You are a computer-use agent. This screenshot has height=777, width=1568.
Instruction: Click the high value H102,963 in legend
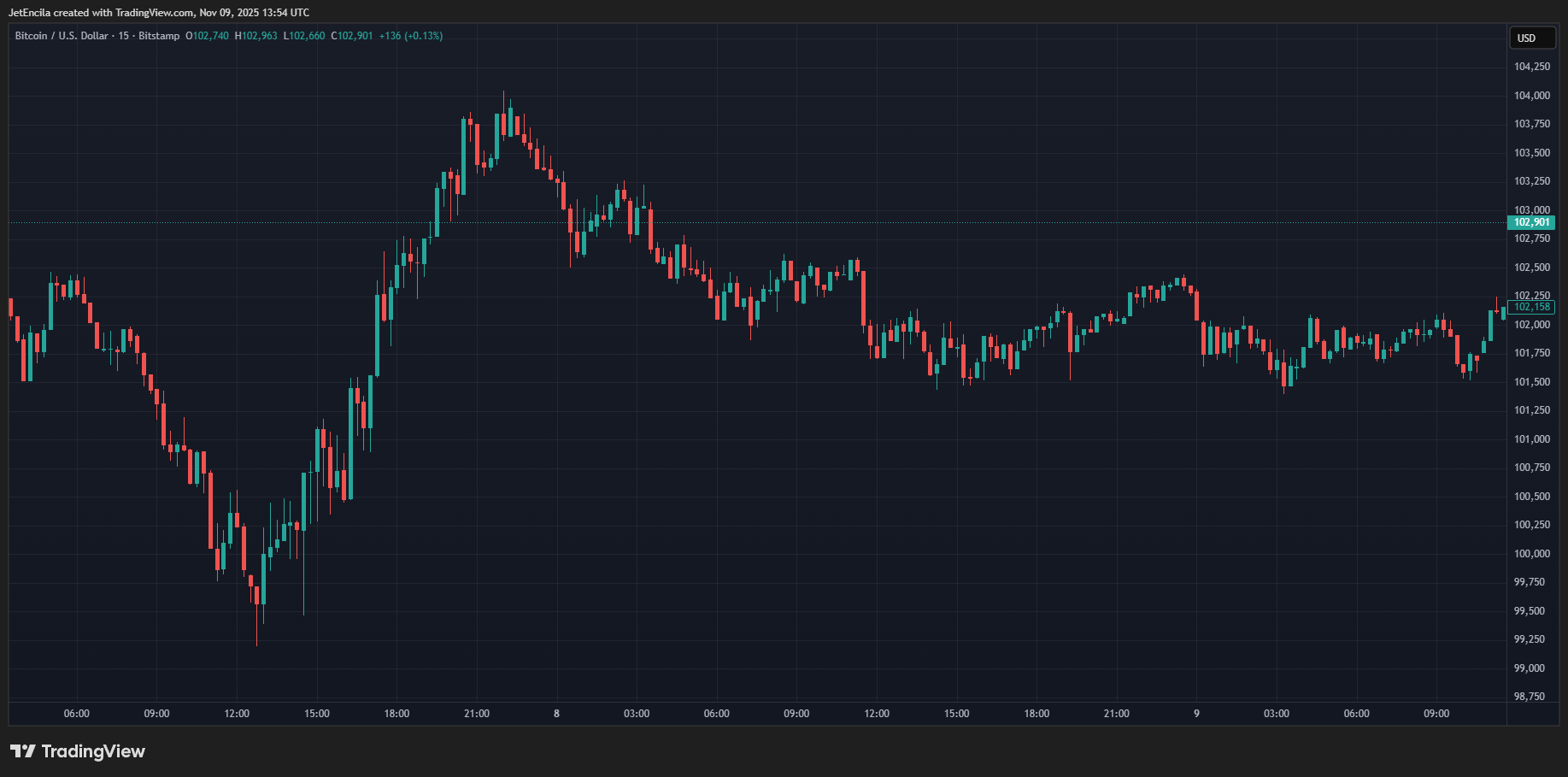[x=255, y=36]
